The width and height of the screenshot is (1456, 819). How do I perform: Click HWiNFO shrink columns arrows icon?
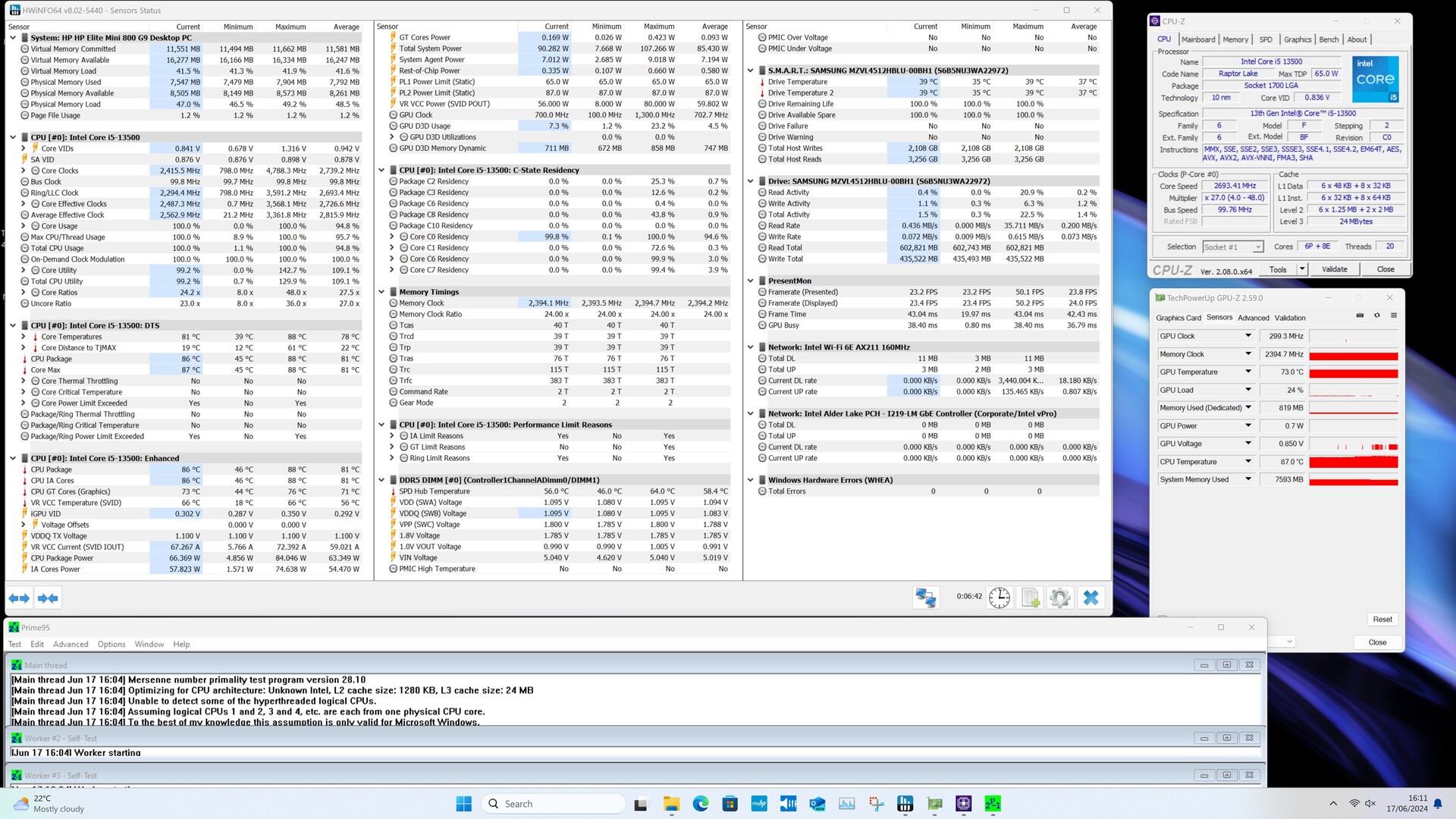pos(48,598)
